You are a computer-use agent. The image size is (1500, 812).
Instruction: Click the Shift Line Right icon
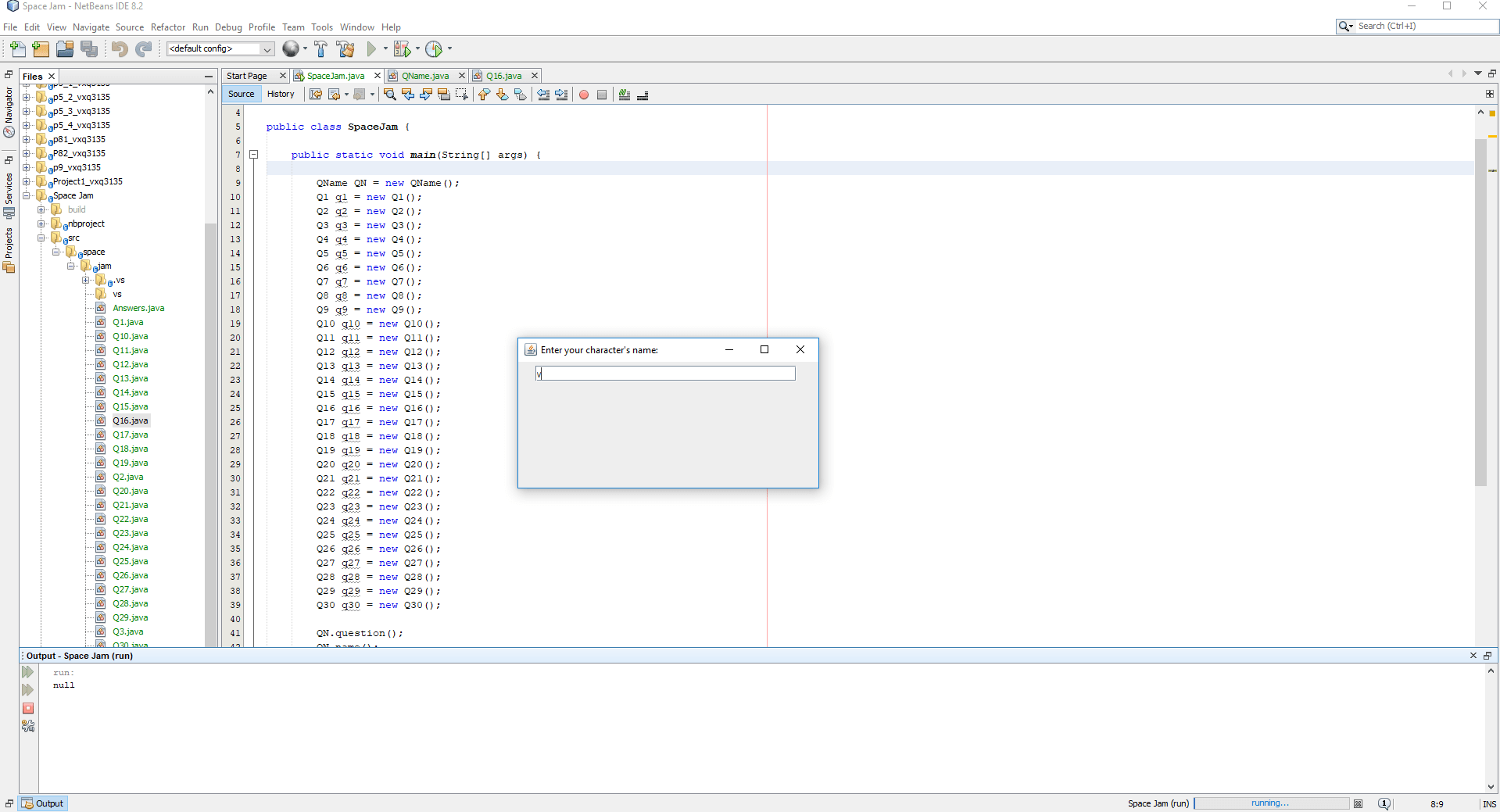(561, 95)
